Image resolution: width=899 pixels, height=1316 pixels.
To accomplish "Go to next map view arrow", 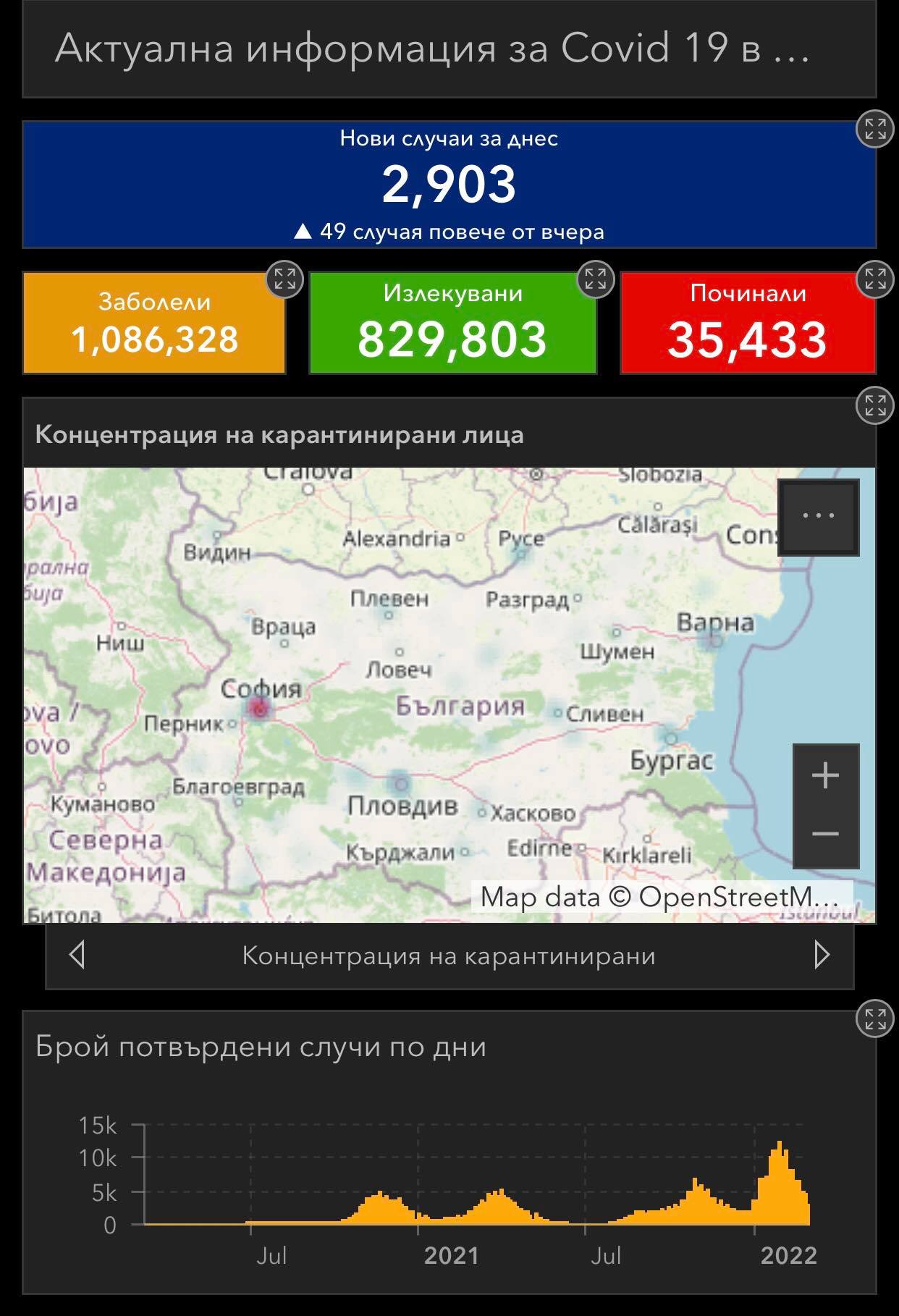I will (822, 955).
